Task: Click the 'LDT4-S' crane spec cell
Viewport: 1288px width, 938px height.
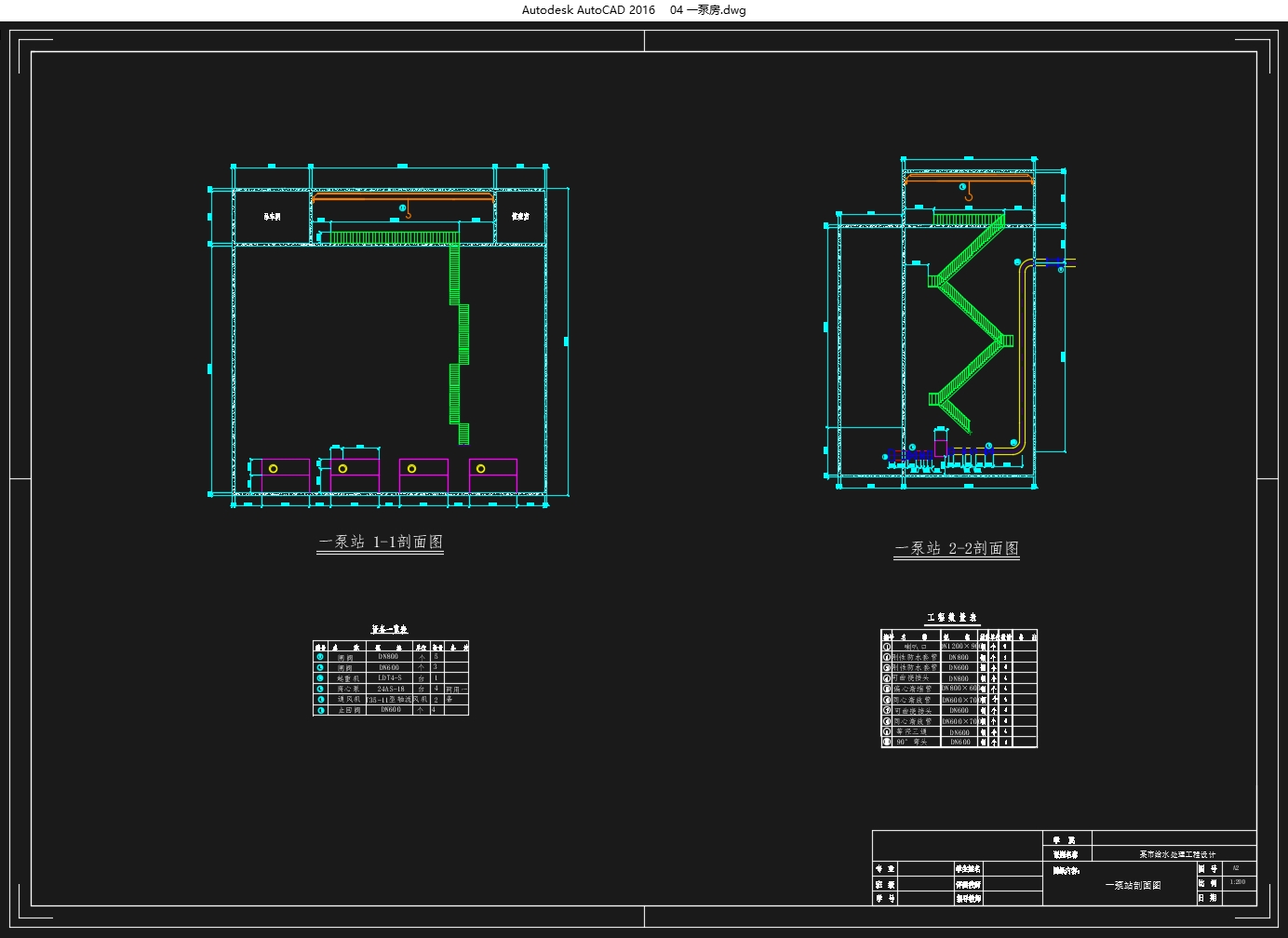Action: pyautogui.click(x=390, y=677)
